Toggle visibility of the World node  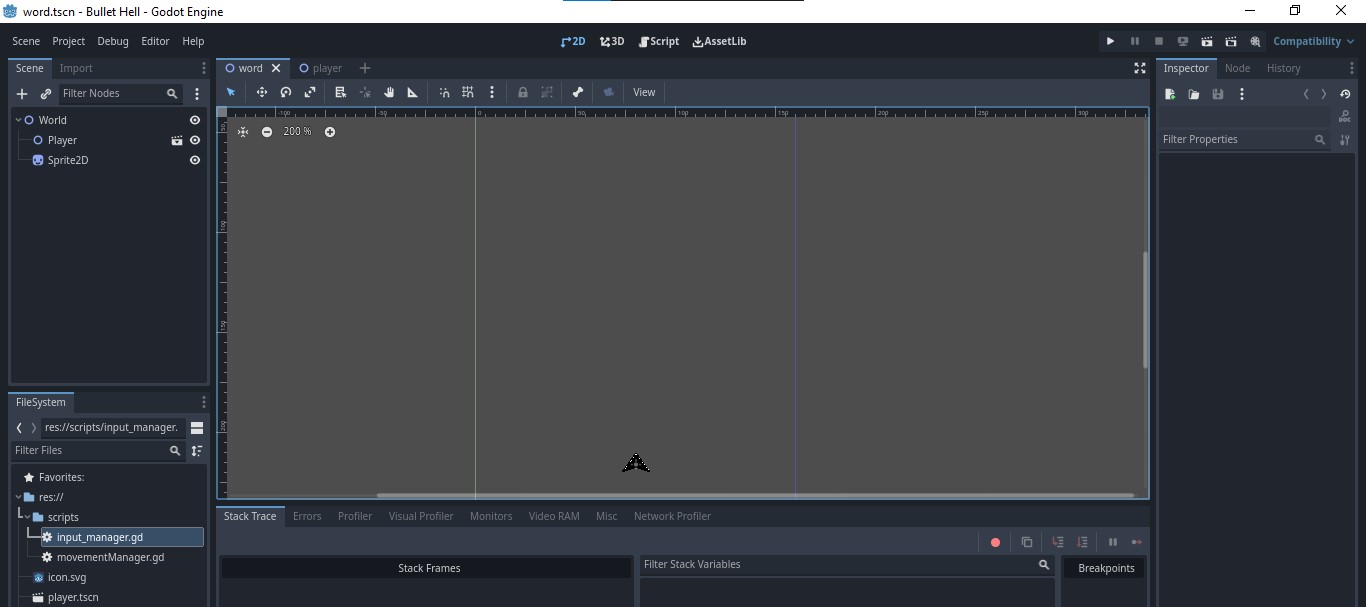[x=195, y=119]
